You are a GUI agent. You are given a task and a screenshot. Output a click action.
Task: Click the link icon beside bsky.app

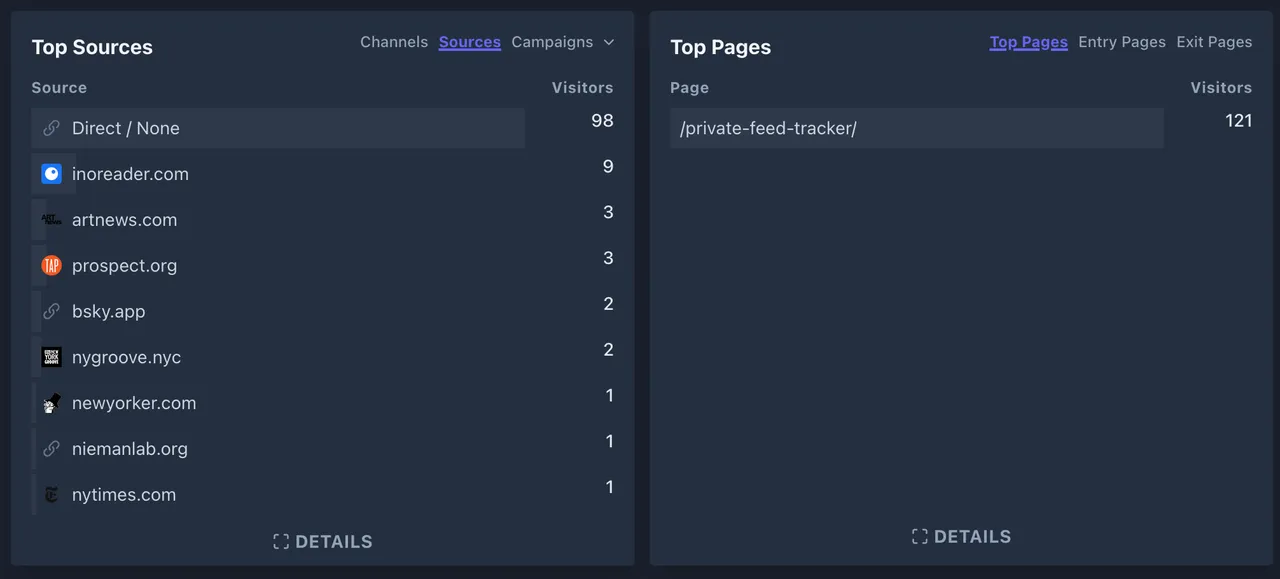tap(52, 311)
